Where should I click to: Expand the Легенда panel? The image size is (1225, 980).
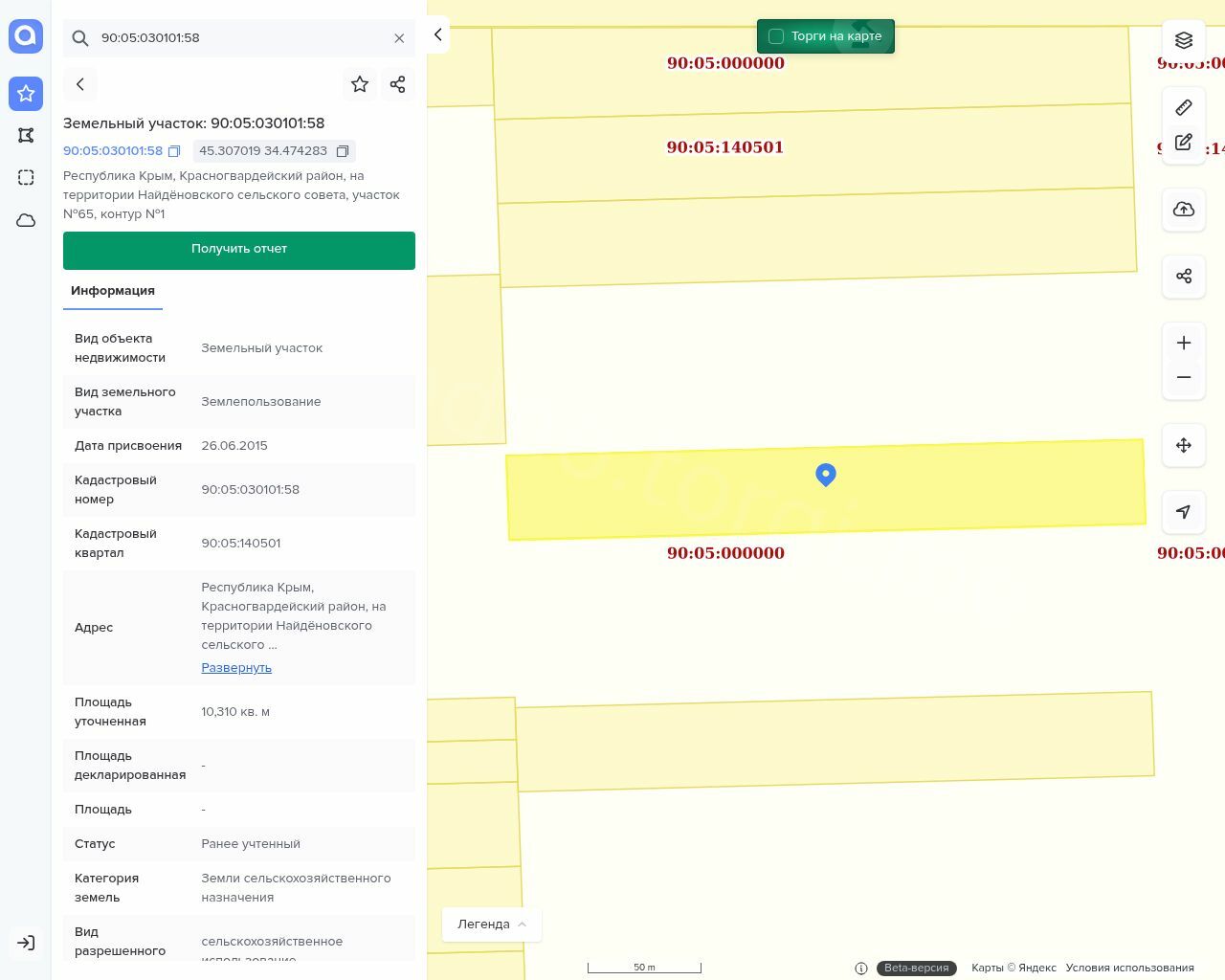pos(492,924)
